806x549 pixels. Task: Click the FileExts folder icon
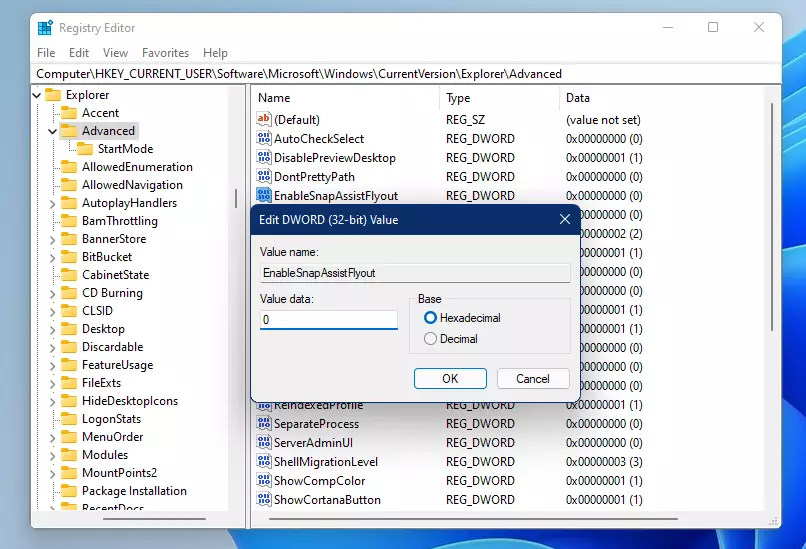click(x=69, y=383)
